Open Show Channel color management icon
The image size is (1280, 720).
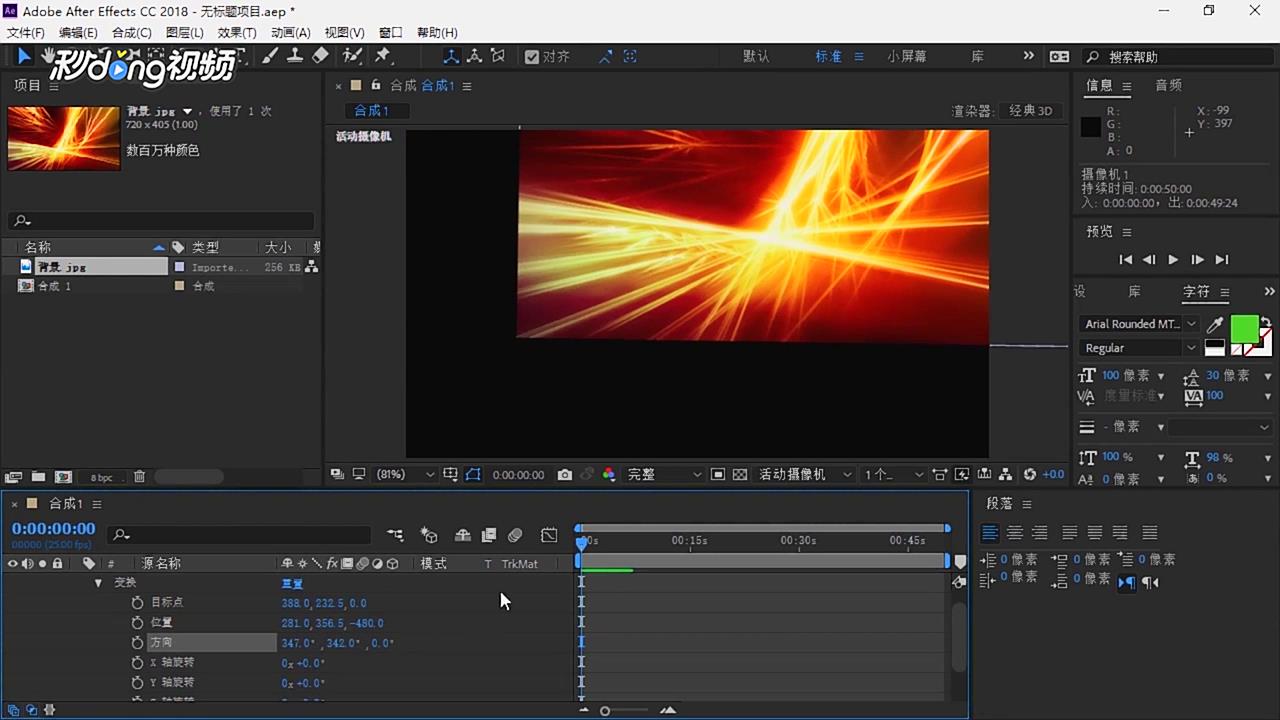609,474
